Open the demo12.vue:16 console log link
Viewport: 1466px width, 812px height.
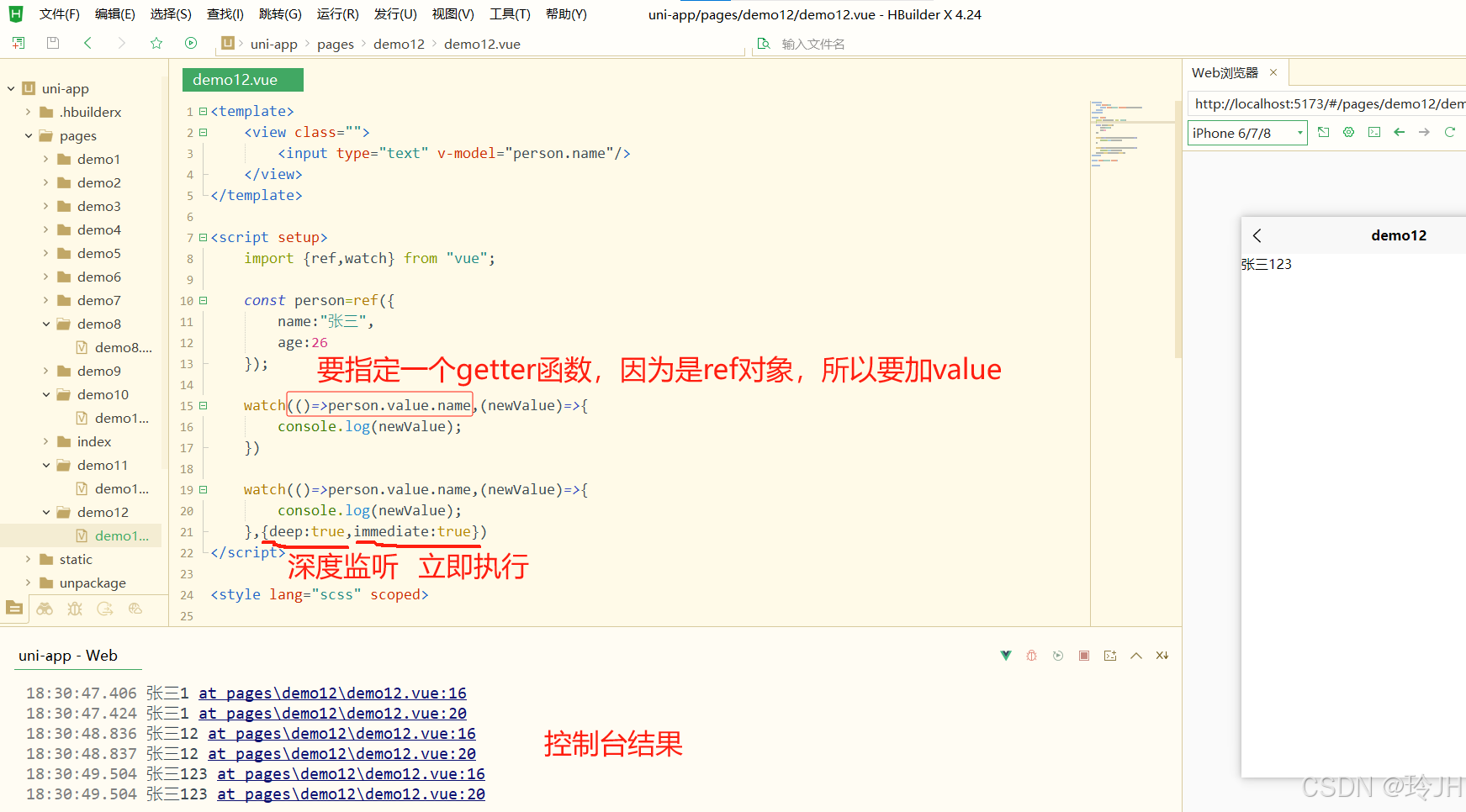tap(332, 693)
